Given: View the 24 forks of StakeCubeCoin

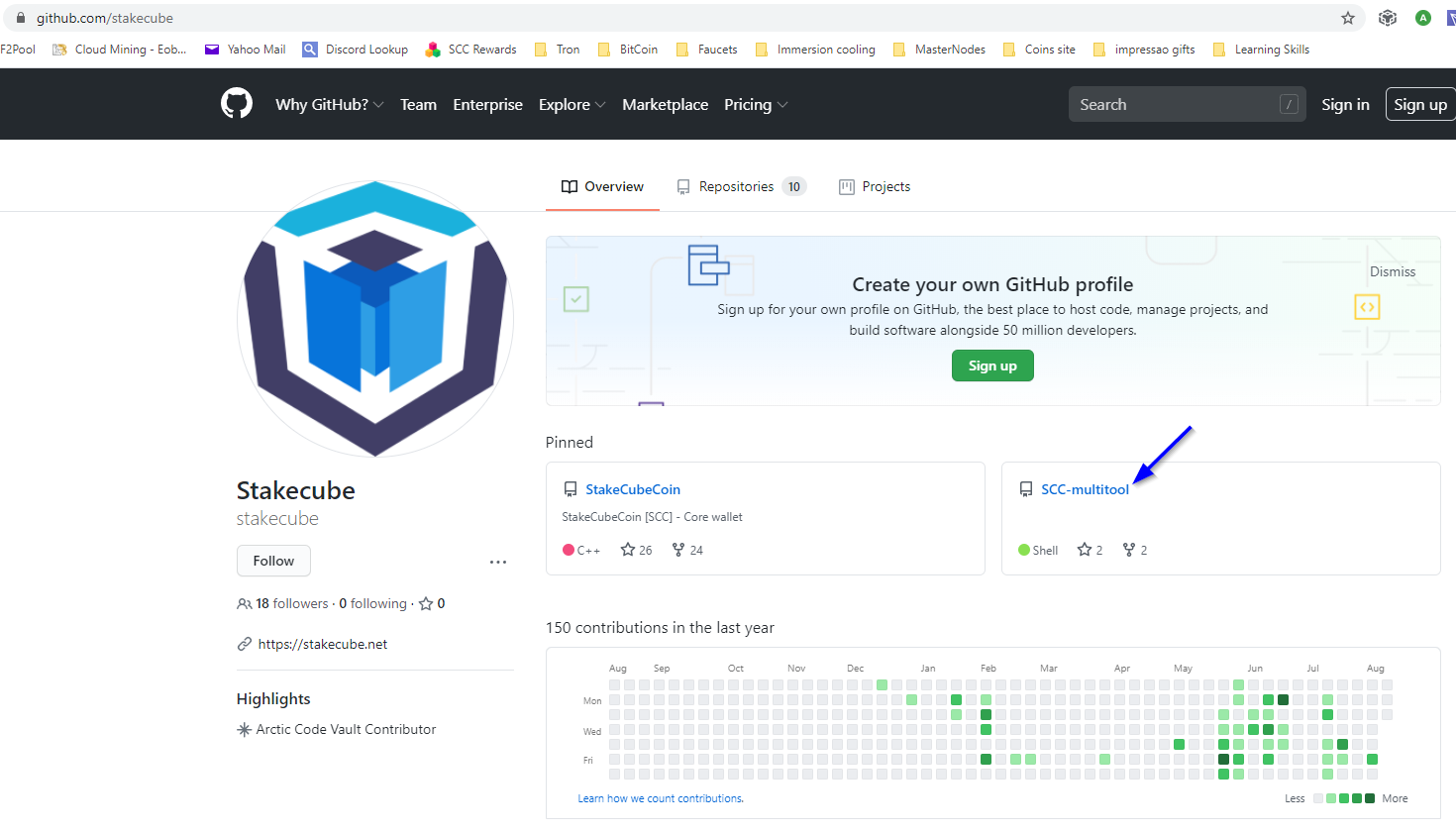Looking at the screenshot, I should [x=687, y=550].
